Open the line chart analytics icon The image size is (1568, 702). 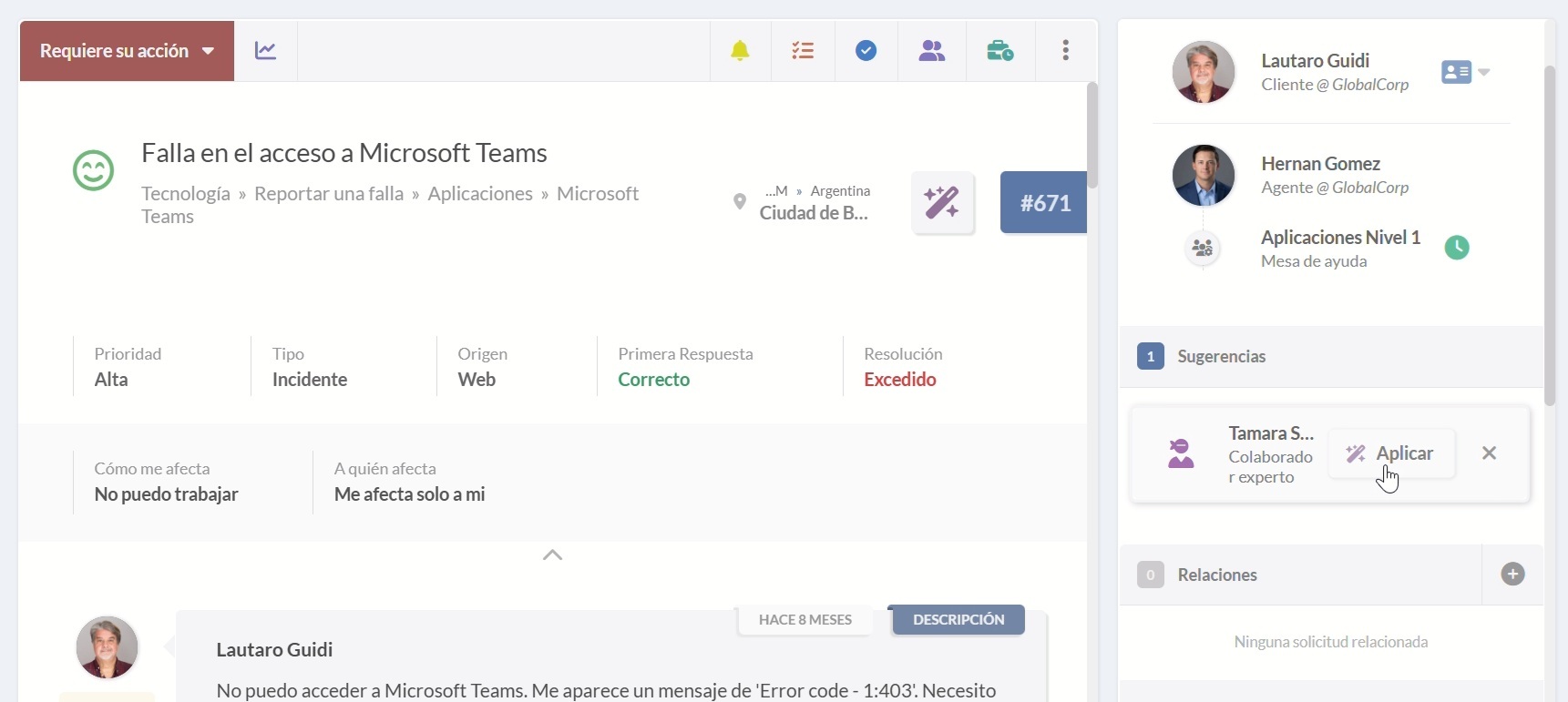pyautogui.click(x=265, y=51)
